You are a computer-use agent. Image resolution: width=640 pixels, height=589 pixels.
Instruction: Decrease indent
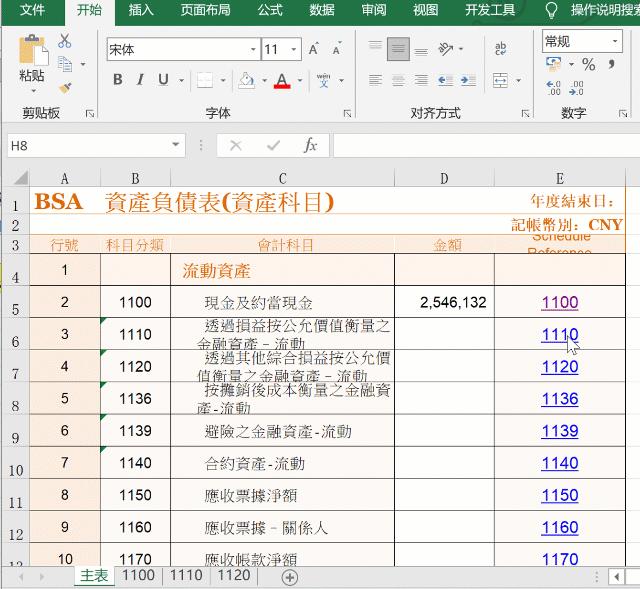pyautogui.click(x=445, y=80)
